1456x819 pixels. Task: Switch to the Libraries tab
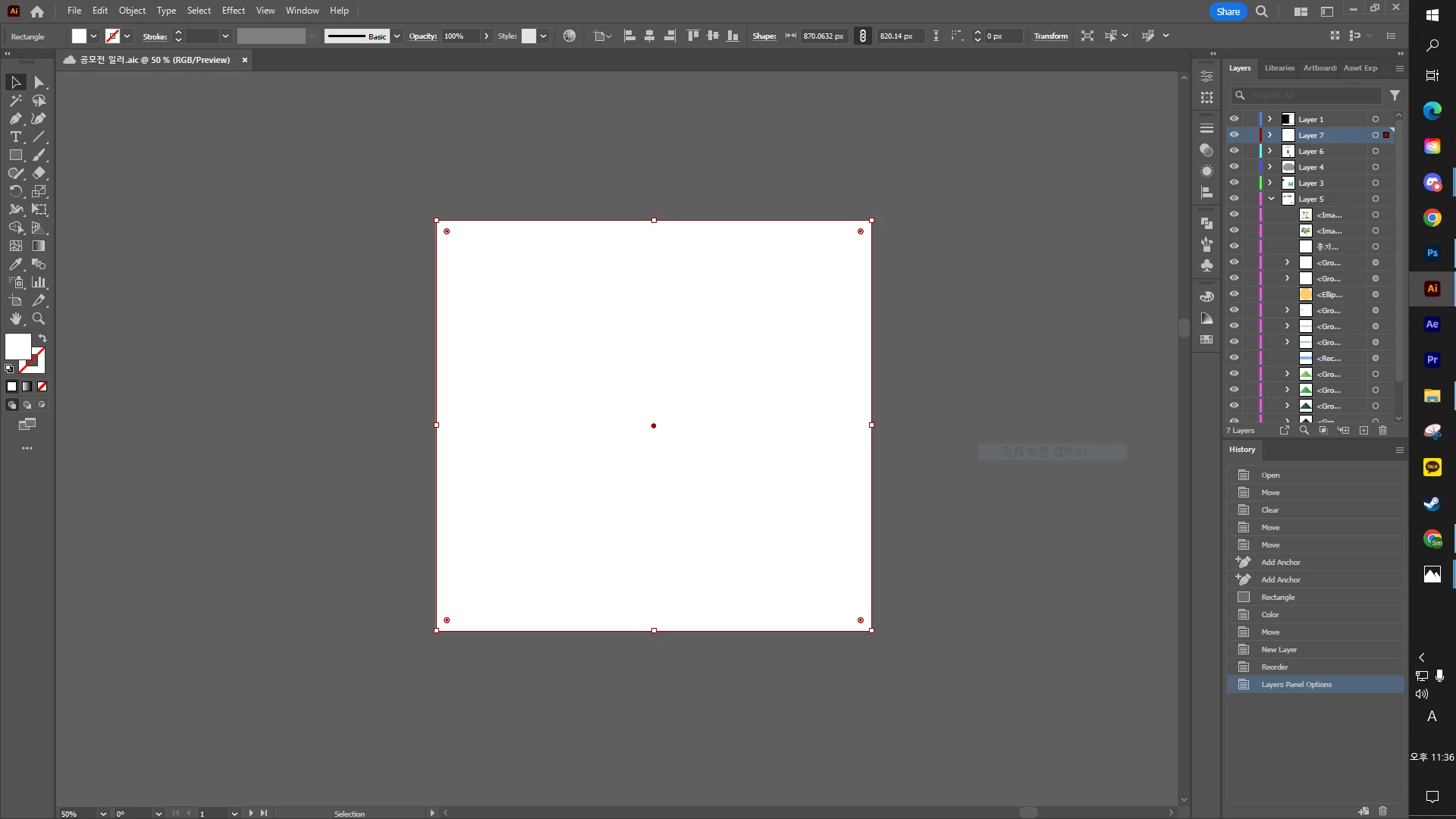(1279, 68)
